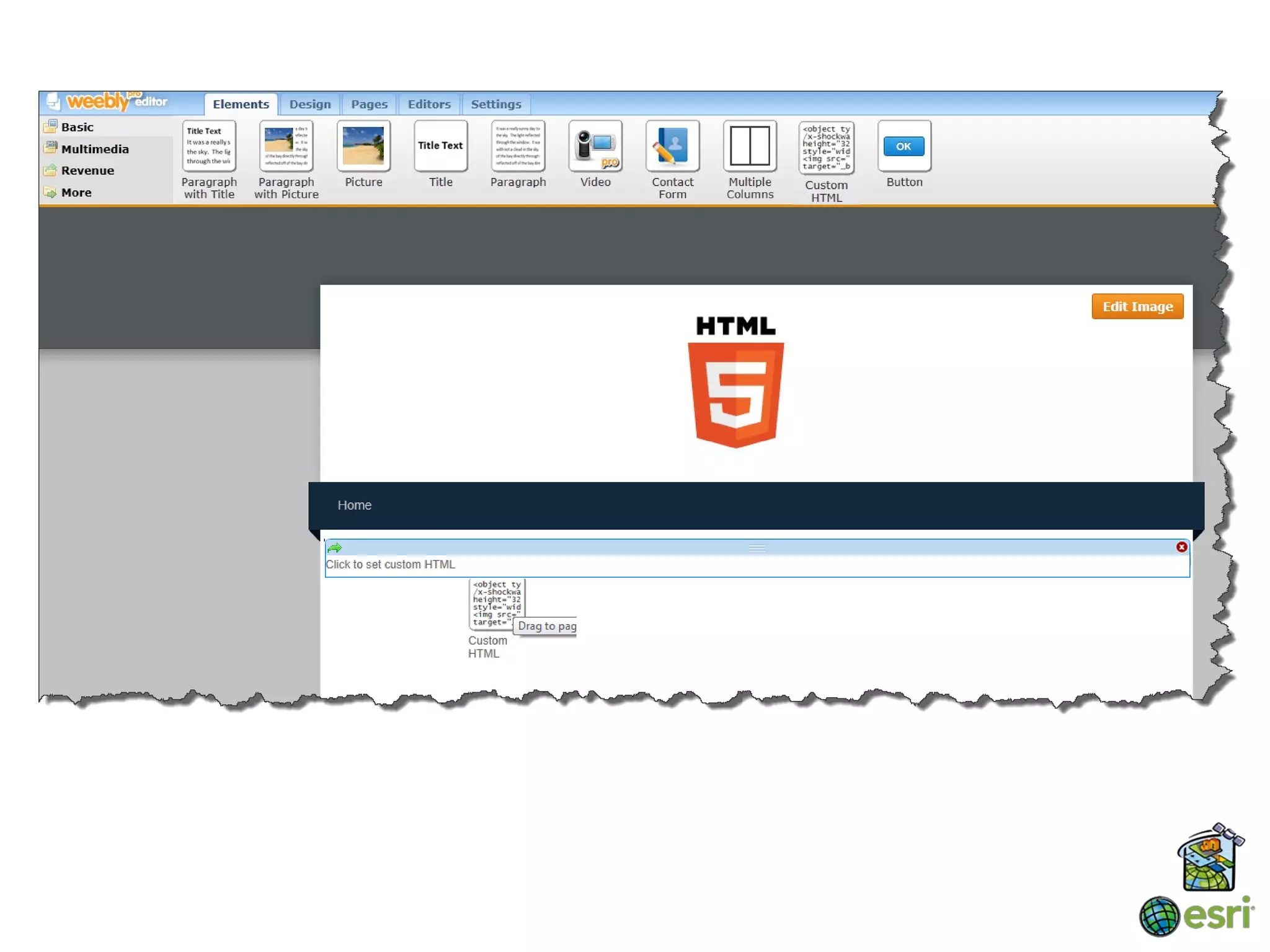Select the Picture element icon

point(363,146)
